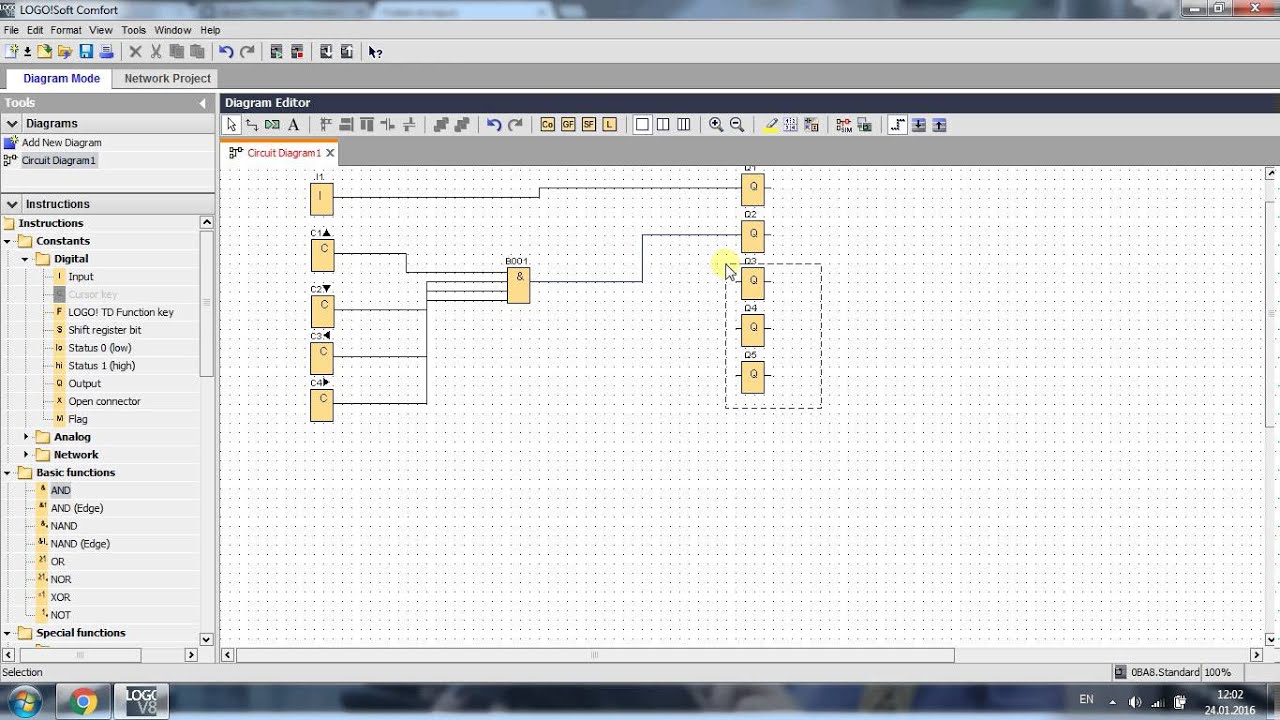Click the Save diskette icon

[x=86, y=52]
